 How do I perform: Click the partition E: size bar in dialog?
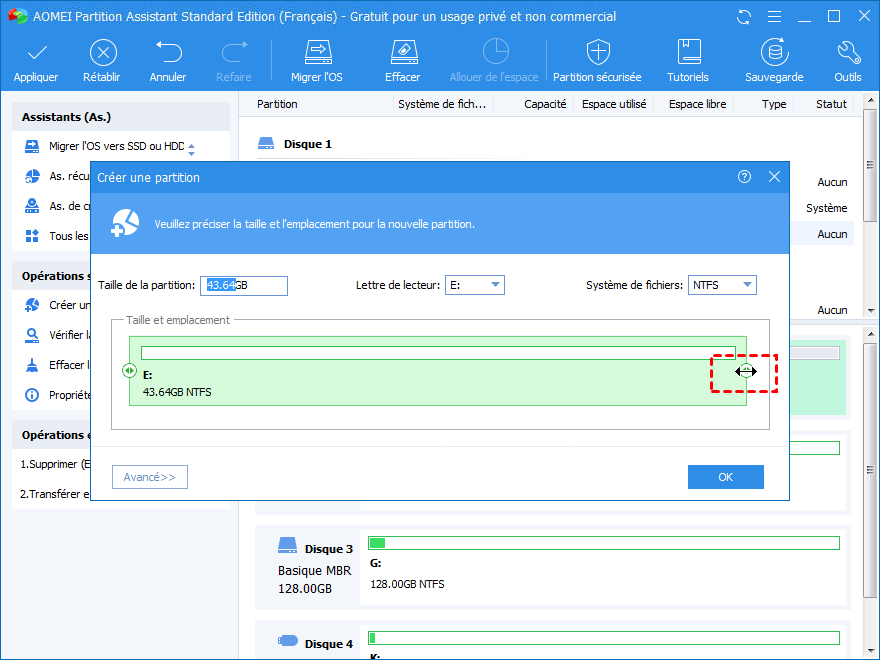click(438, 352)
